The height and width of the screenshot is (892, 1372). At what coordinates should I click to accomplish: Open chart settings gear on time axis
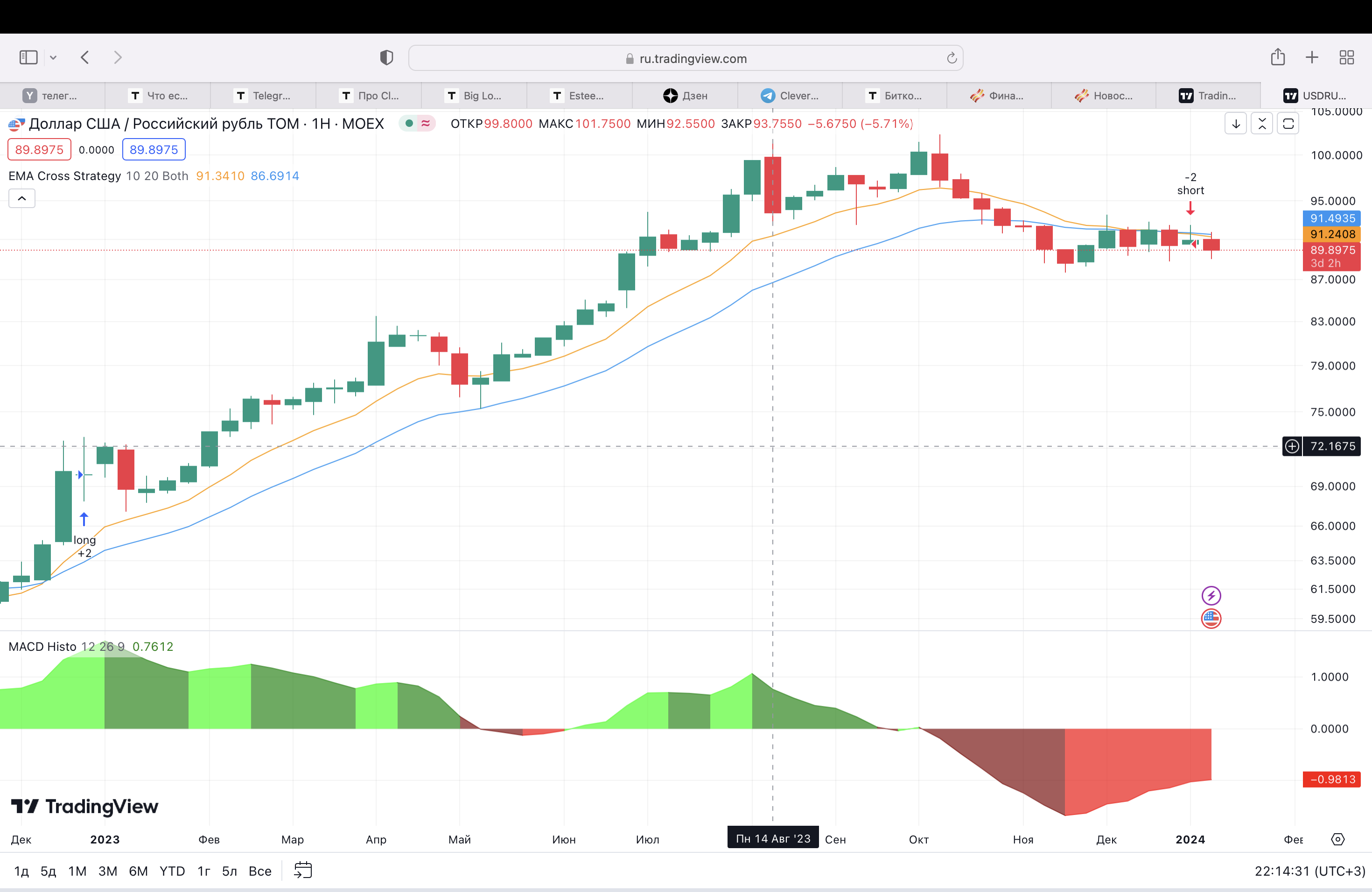[1337, 839]
